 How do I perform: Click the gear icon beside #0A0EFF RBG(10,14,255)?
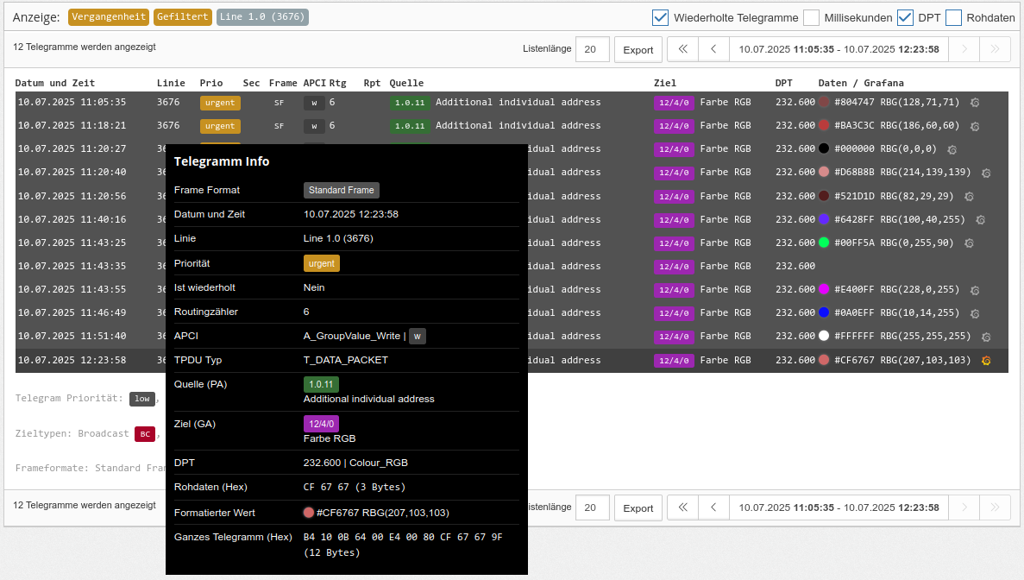[974, 314]
